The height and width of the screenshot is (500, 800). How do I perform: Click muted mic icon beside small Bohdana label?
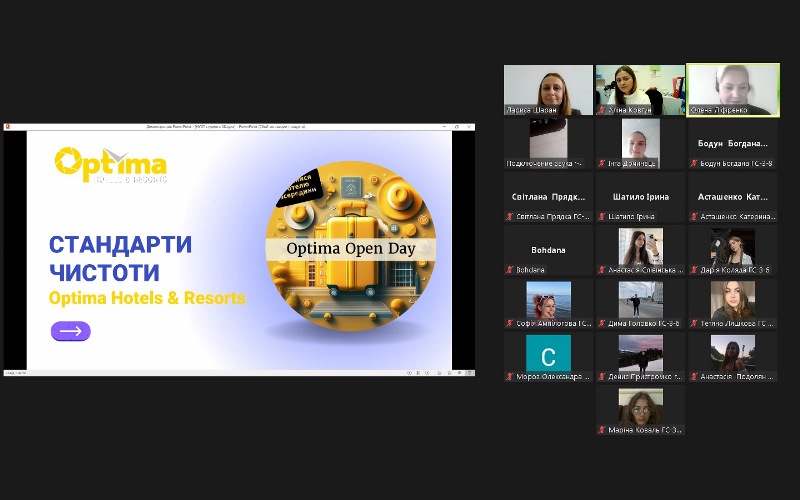click(509, 269)
